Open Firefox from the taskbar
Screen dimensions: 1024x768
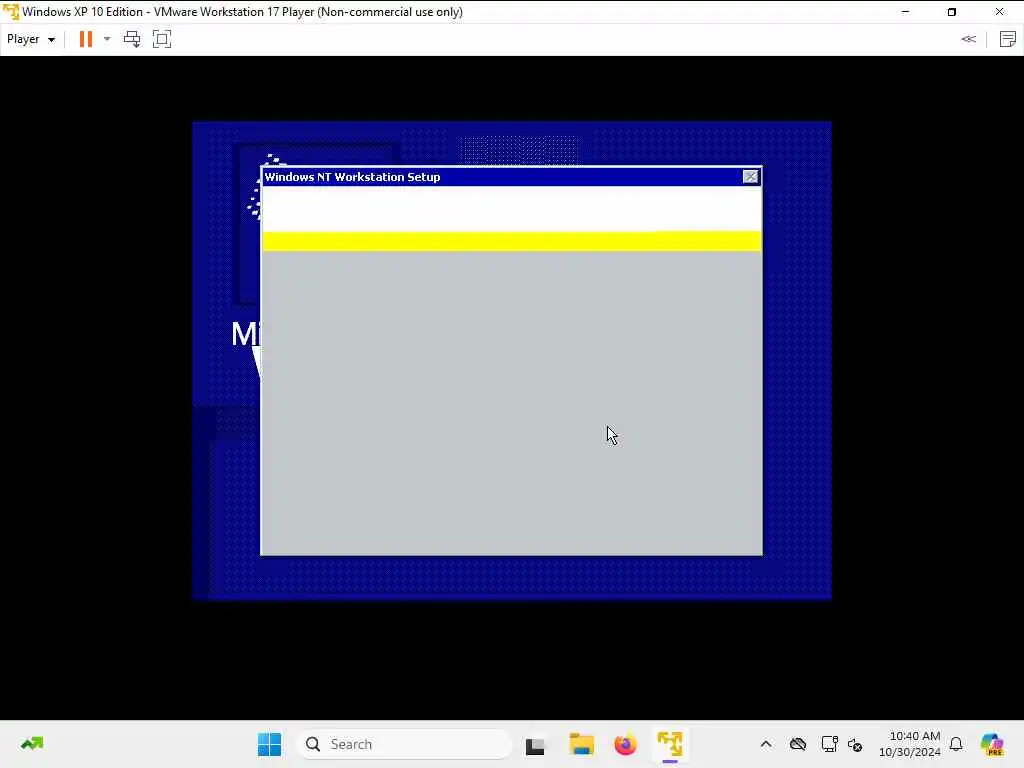(x=625, y=744)
